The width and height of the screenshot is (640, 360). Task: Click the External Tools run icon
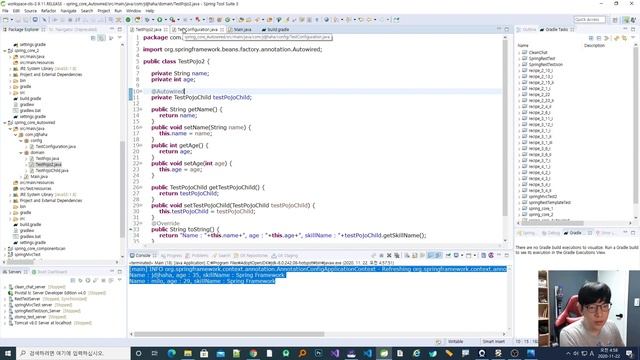point(173,20)
